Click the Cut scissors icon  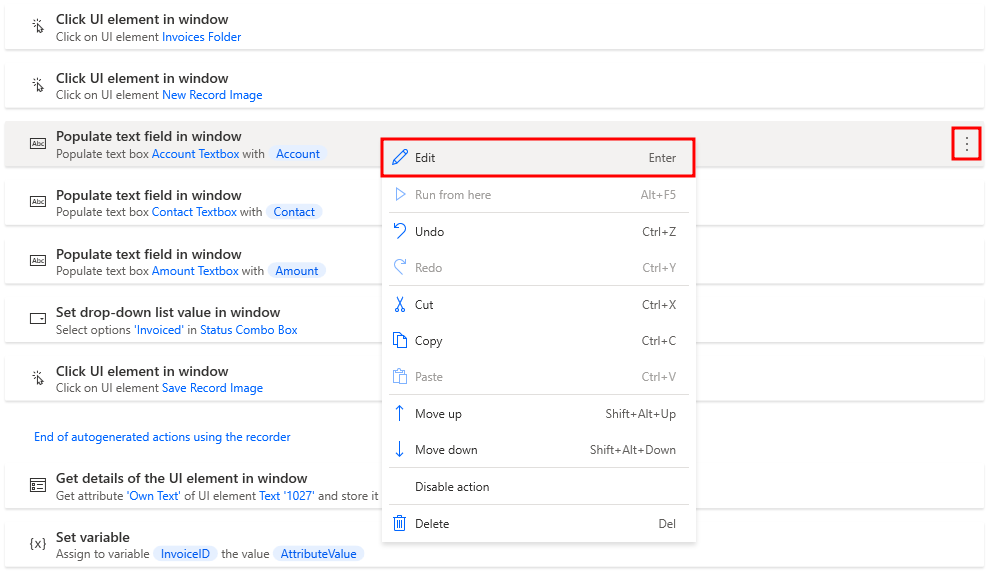click(x=400, y=305)
